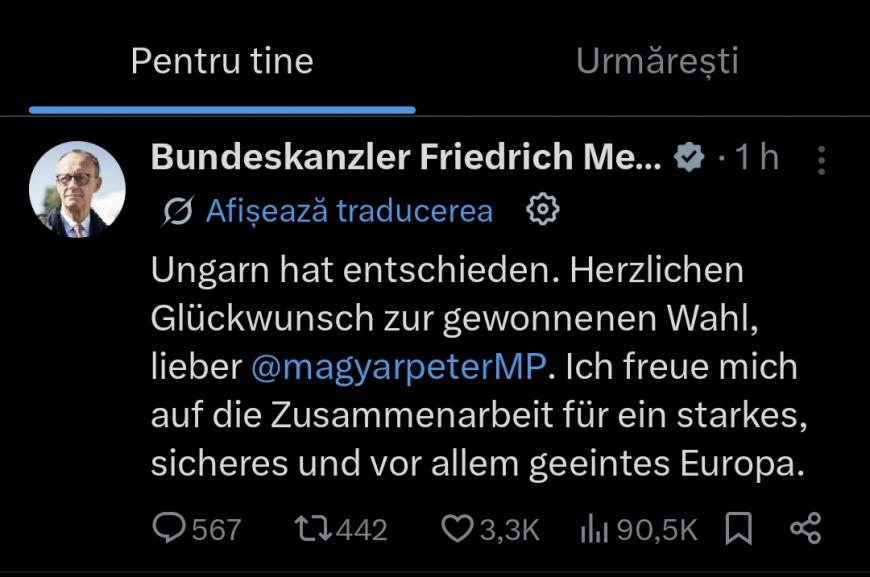
Task: Open Friedrich Merz's profile photo
Action: coord(77,189)
